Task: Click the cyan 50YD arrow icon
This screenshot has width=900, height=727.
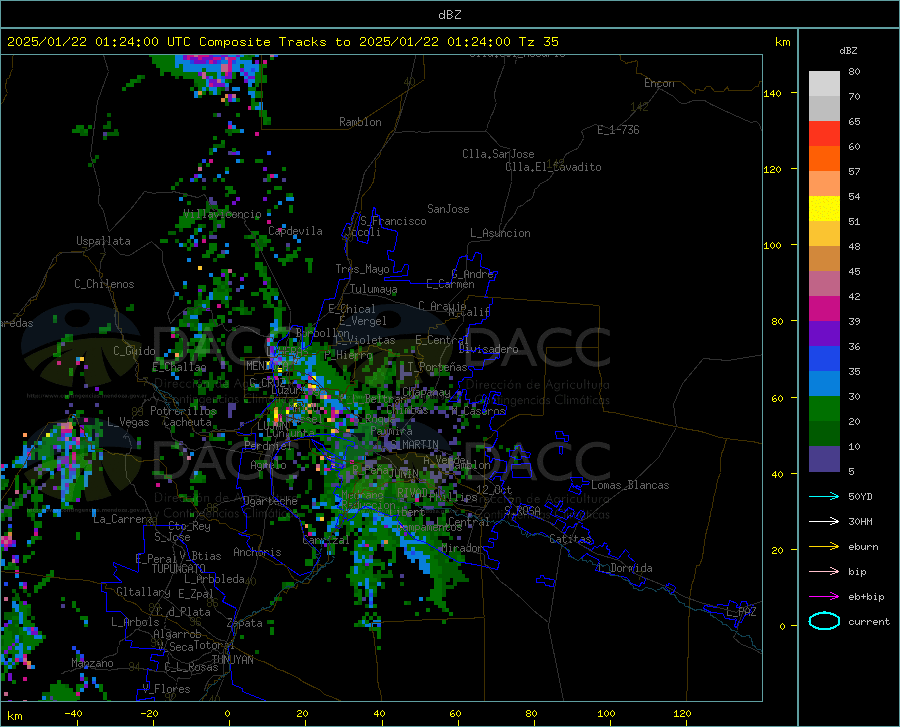Action: pyautogui.click(x=824, y=496)
